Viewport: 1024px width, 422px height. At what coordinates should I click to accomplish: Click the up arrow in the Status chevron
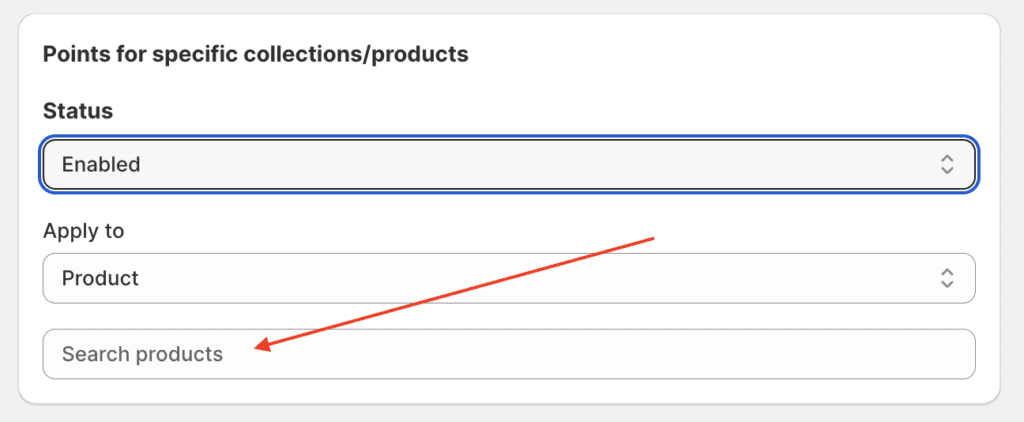pos(947,158)
